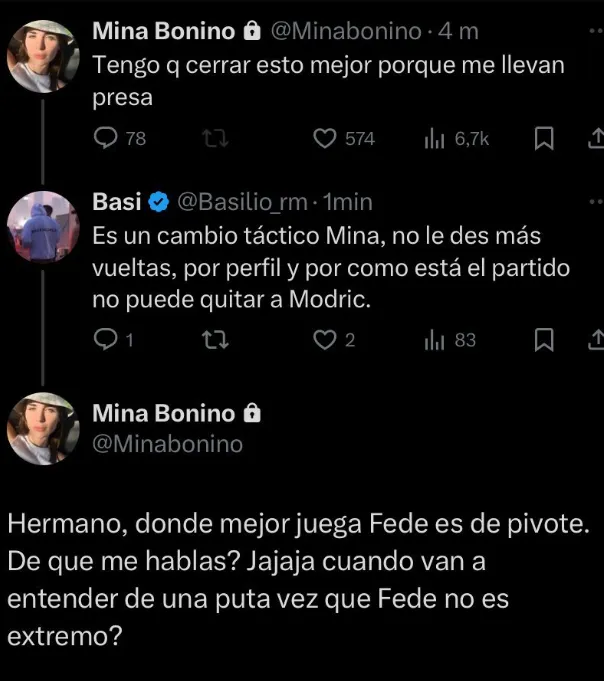View Basi's tweet analytics showing 83

tap(434, 341)
